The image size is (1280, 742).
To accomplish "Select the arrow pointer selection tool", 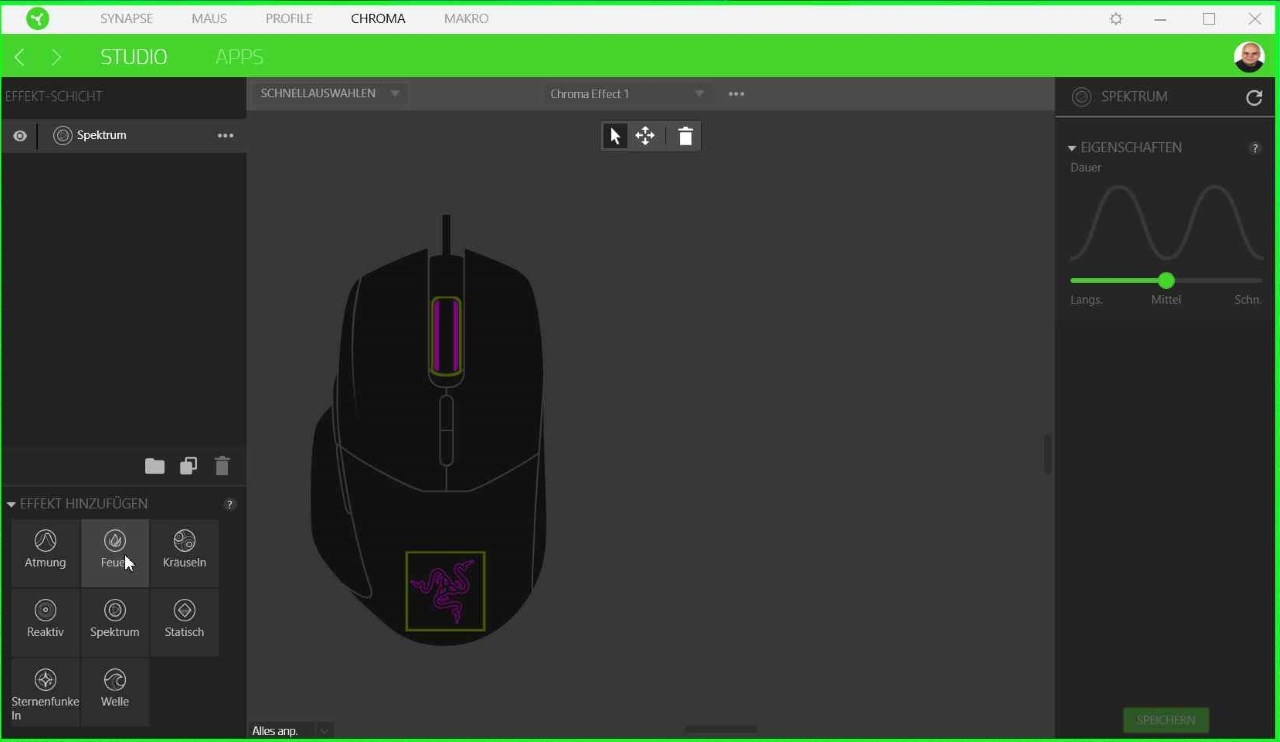I will (x=615, y=136).
